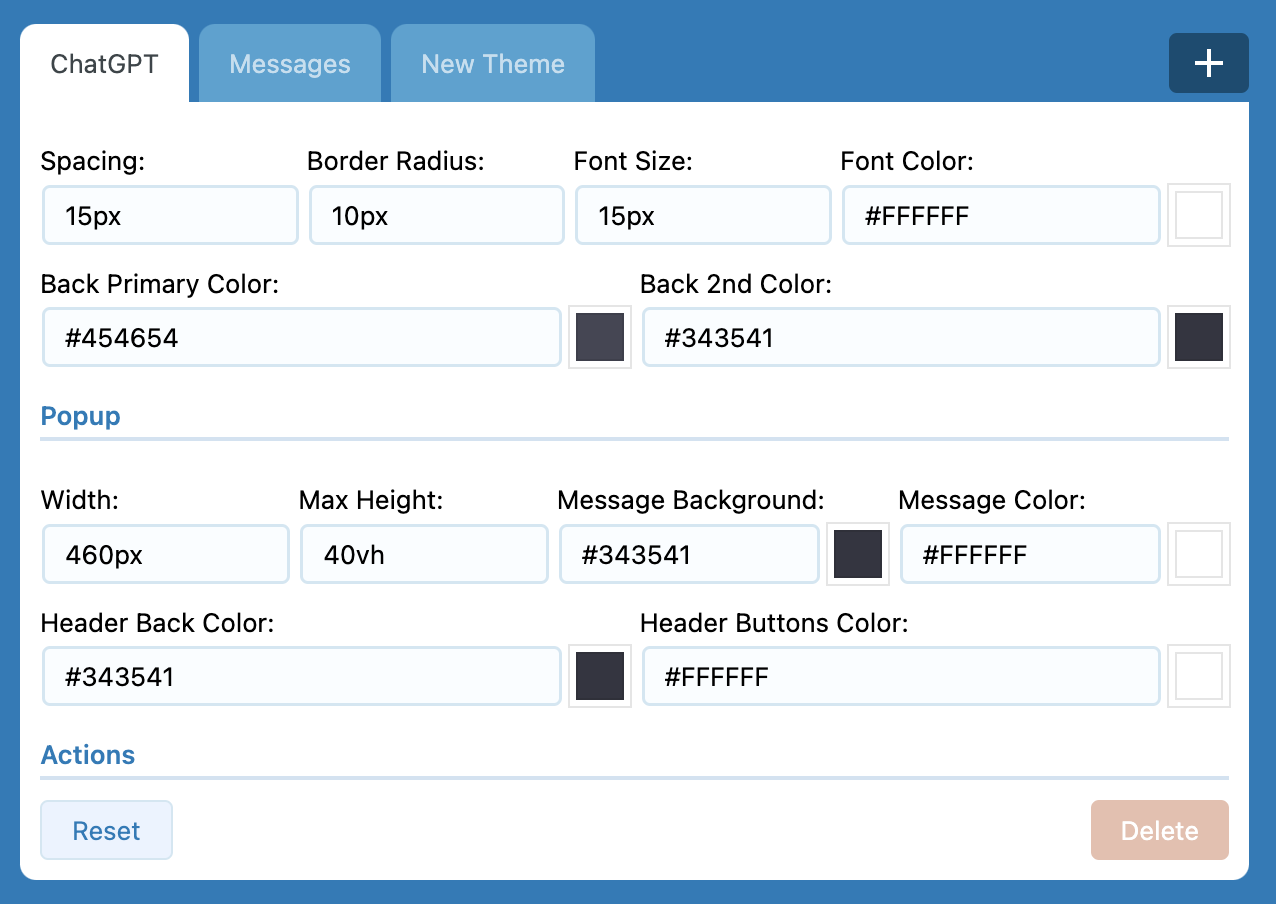
Task: Click the Font Size input field
Action: pos(703,215)
